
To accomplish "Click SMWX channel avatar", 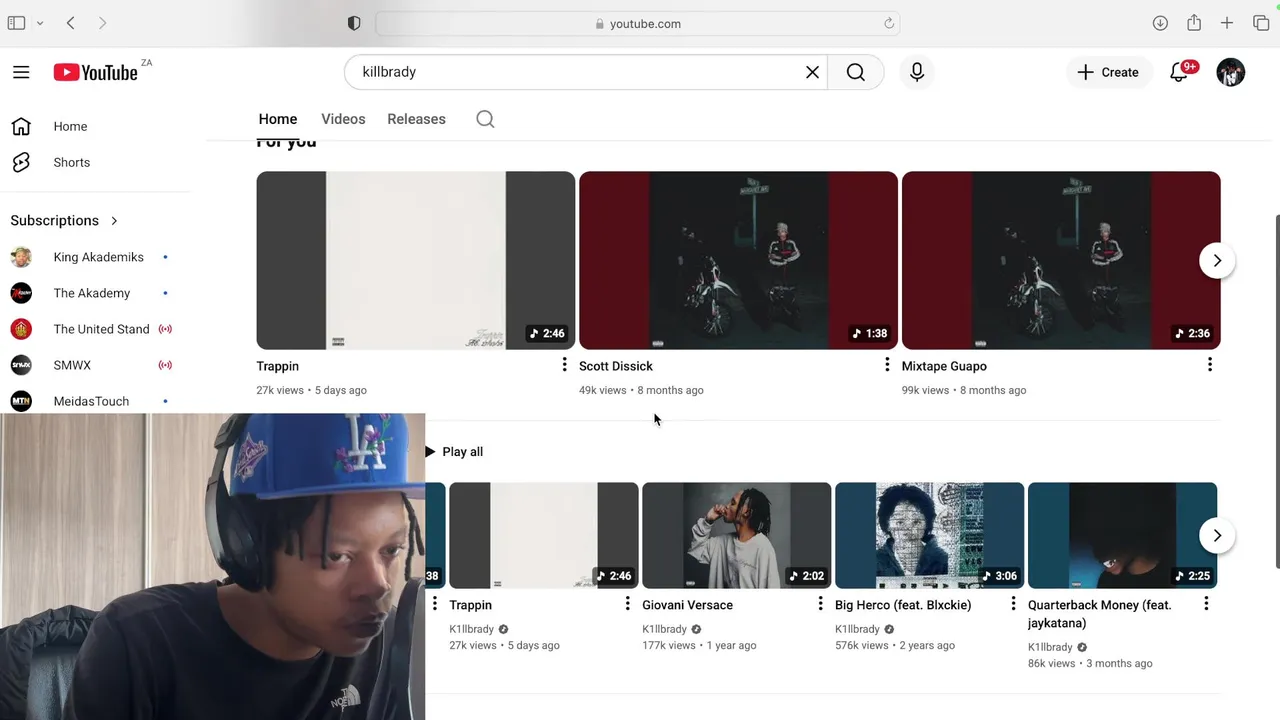I will pos(21,365).
